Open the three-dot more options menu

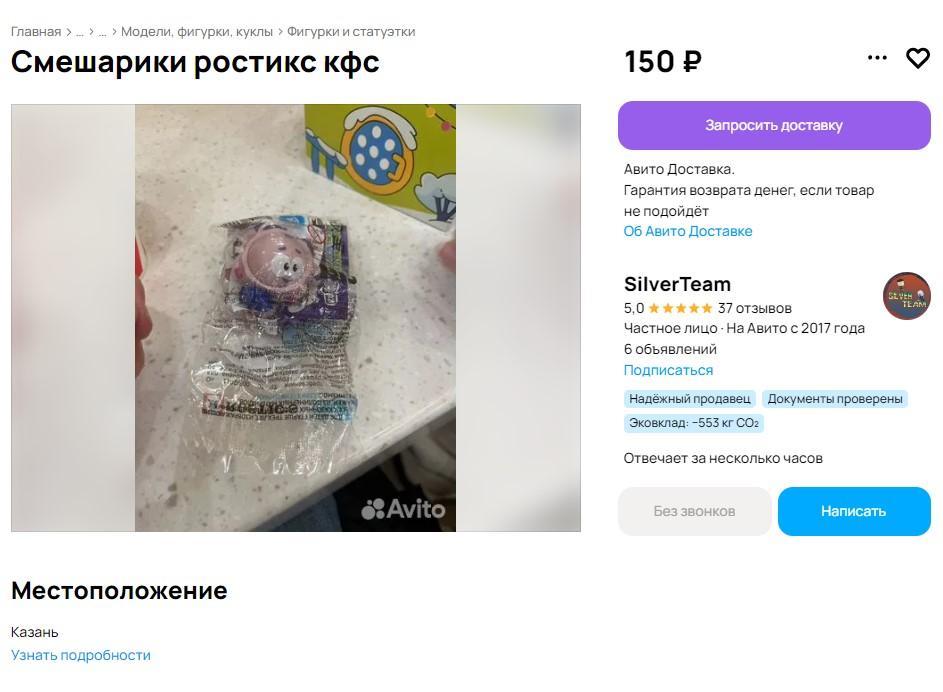point(877,58)
